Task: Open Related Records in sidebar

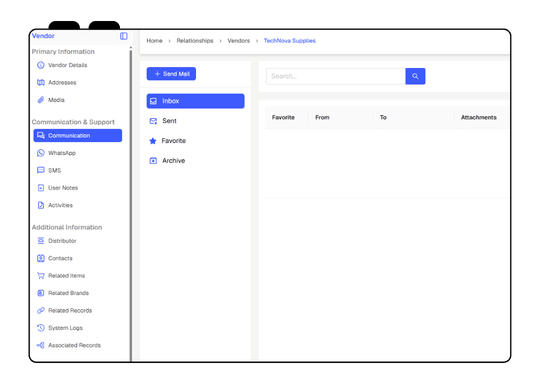Action: (x=77, y=310)
